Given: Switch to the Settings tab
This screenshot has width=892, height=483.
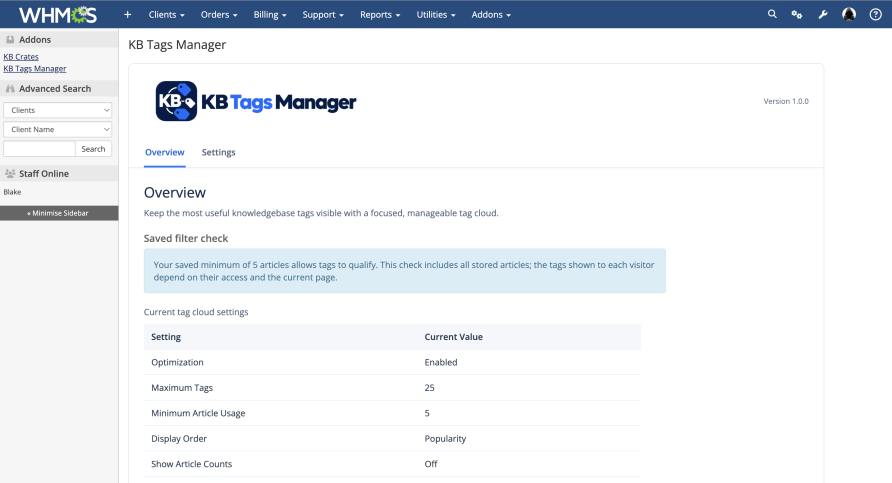Looking at the screenshot, I should click(218, 152).
